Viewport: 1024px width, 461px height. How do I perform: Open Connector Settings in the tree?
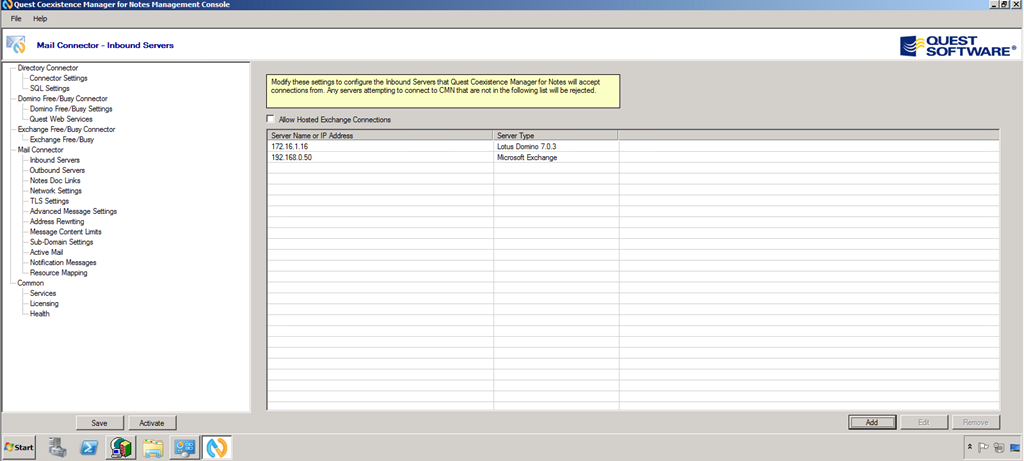(x=59, y=78)
